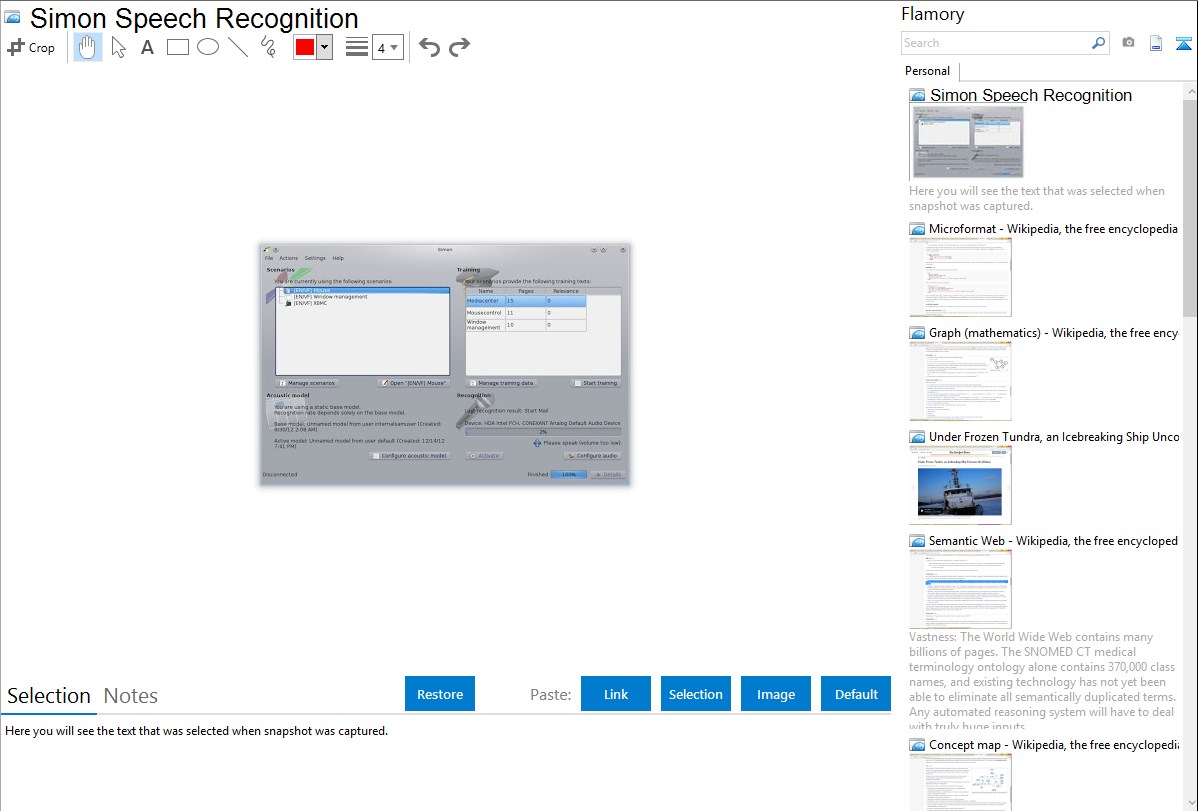Select the Crop tool
This screenshot has height=811, width=1198.
pos(31,47)
